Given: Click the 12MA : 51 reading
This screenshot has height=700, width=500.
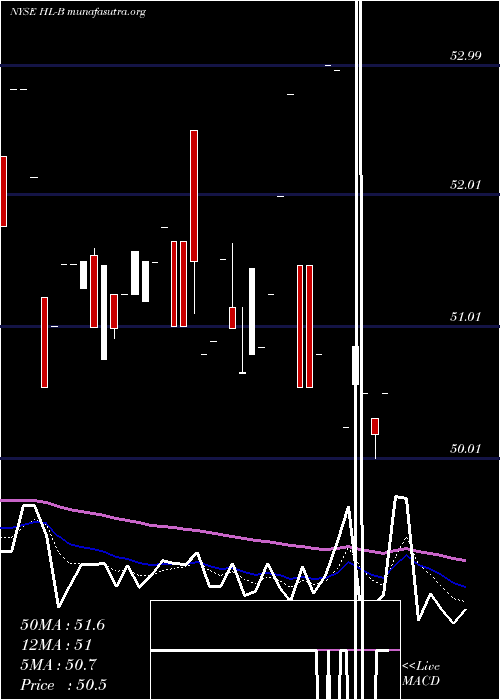Looking at the screenshot, I should [x=56, y=645].
